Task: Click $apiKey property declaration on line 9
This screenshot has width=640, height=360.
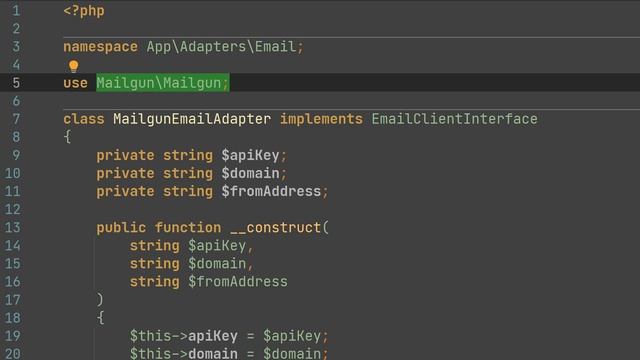Action: (250, 156)
